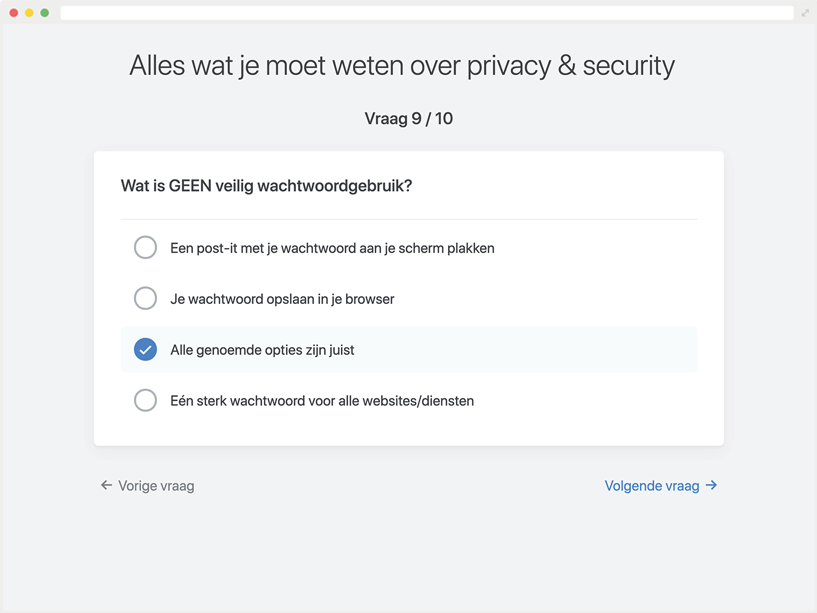Proceed with the Volgende vraag link
Viewport: 817px width, 613px height.
pyautogui.click(x=652, y=486)
